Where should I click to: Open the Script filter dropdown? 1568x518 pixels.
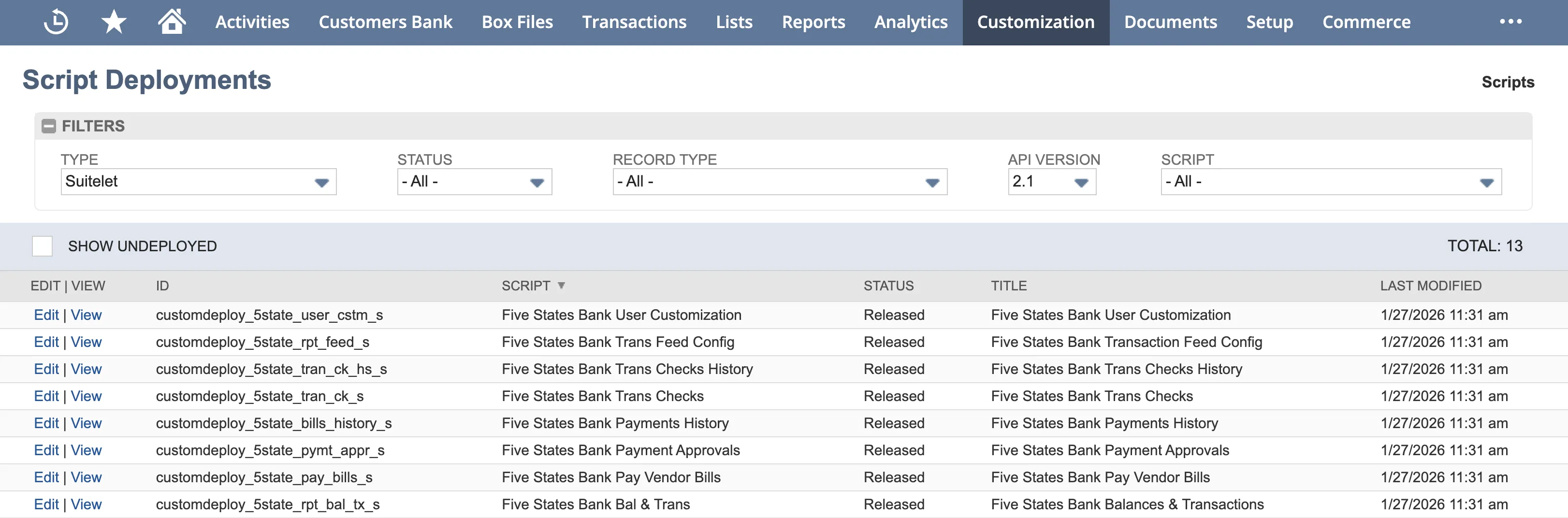(x=1331, y=182)
